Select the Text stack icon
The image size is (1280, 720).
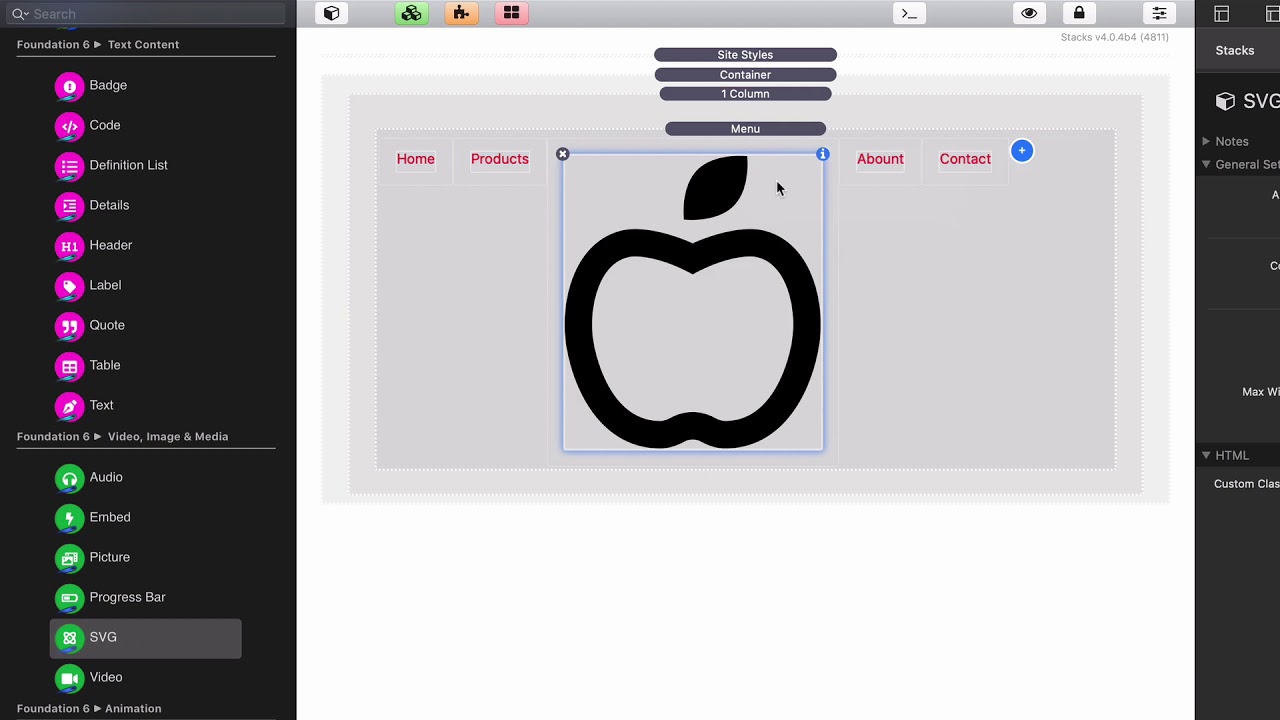69,406
